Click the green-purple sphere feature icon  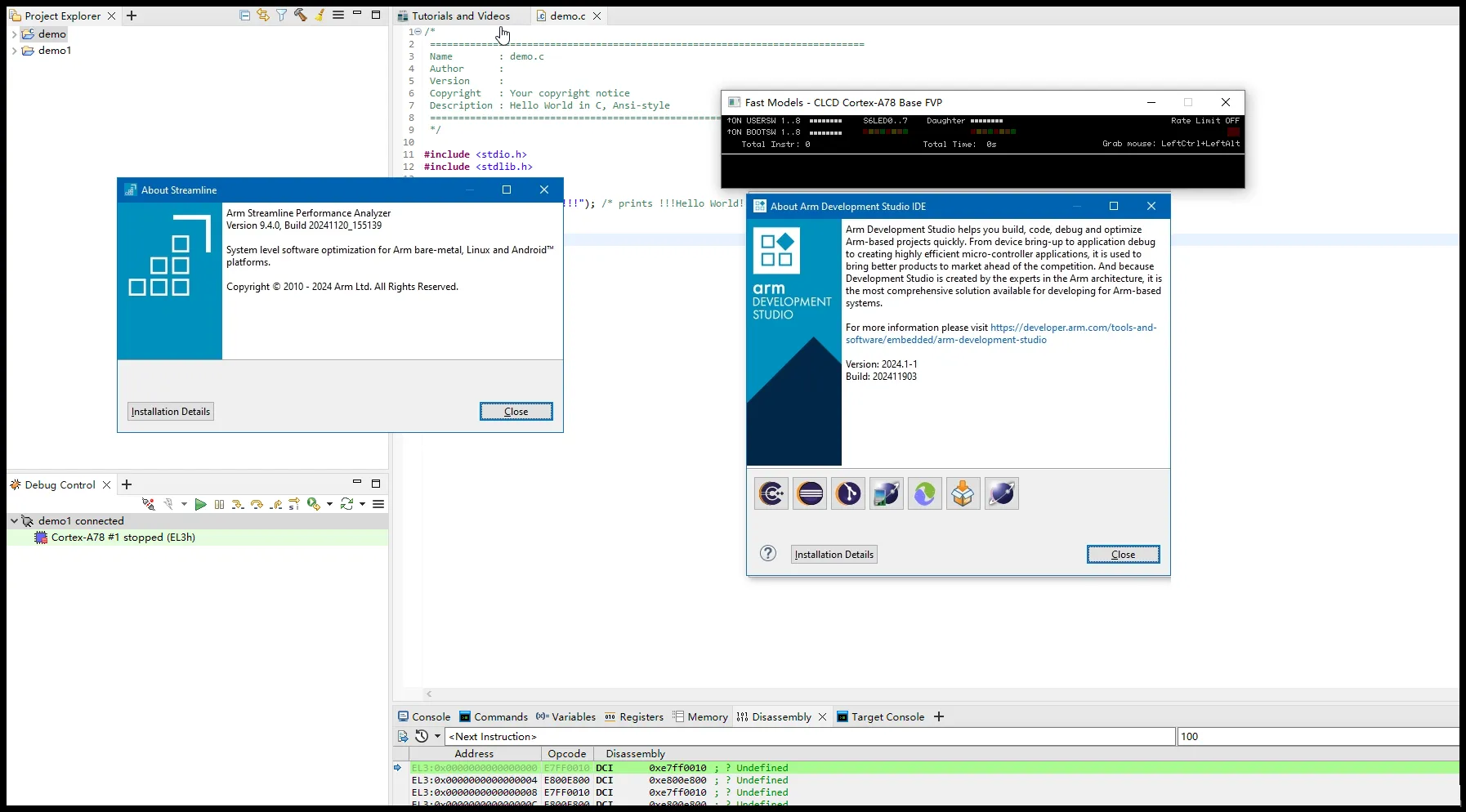coord(925,493)
